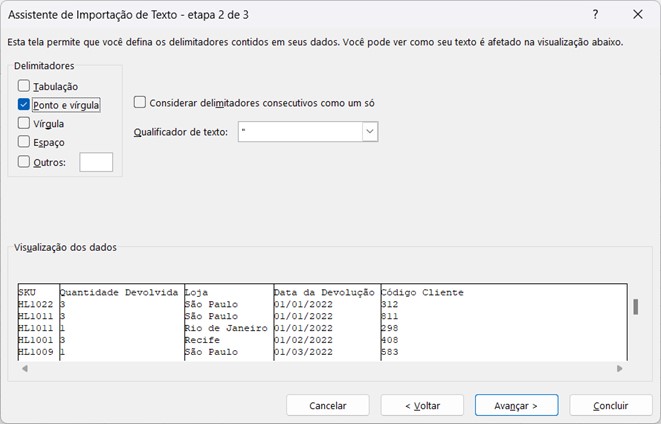Click the Cancelar button
Screen dimensions: 661x424
tap(328, 406)
